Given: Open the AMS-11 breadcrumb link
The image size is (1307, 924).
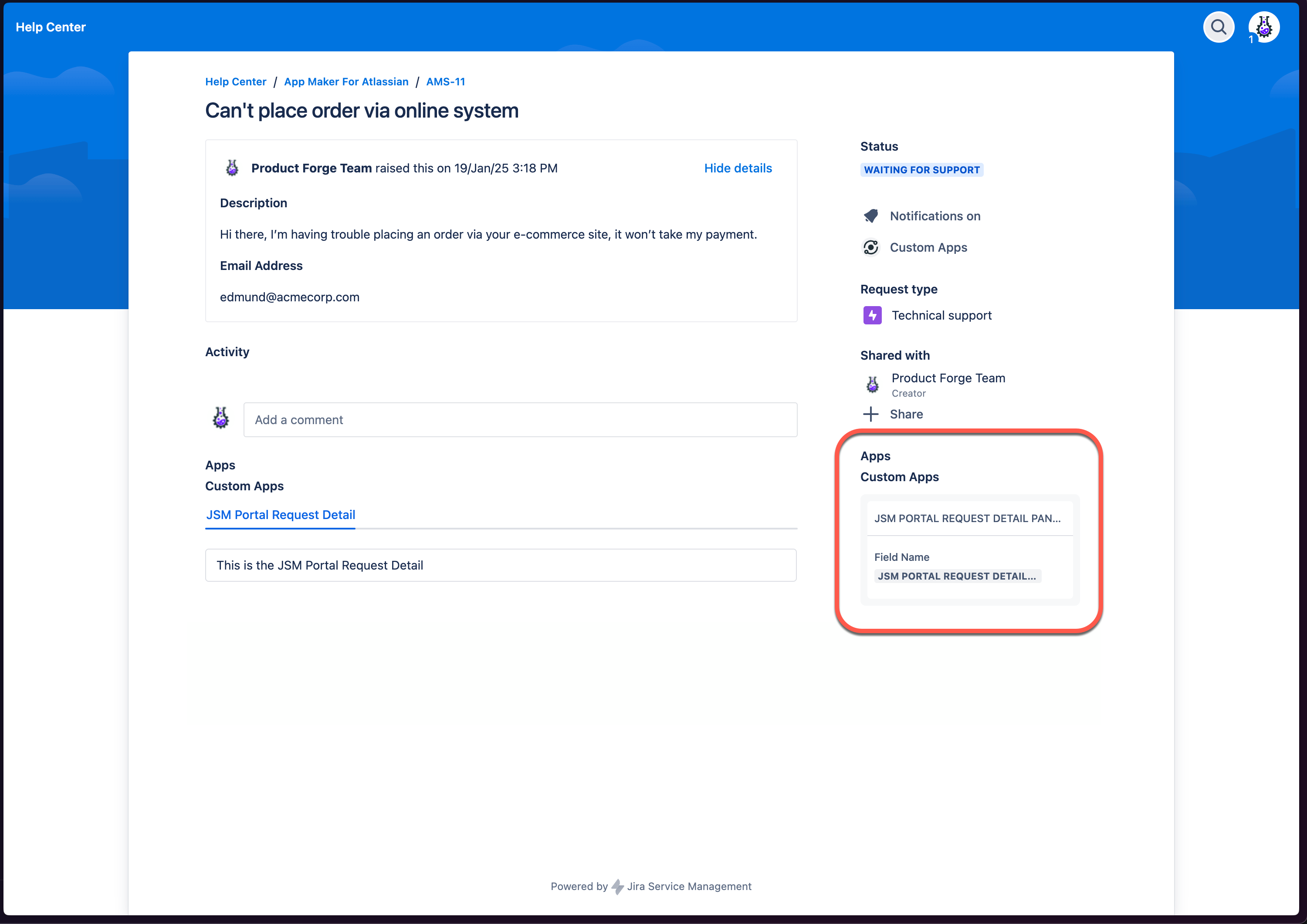Looking at the screenshot, I should tap(445, 81).
